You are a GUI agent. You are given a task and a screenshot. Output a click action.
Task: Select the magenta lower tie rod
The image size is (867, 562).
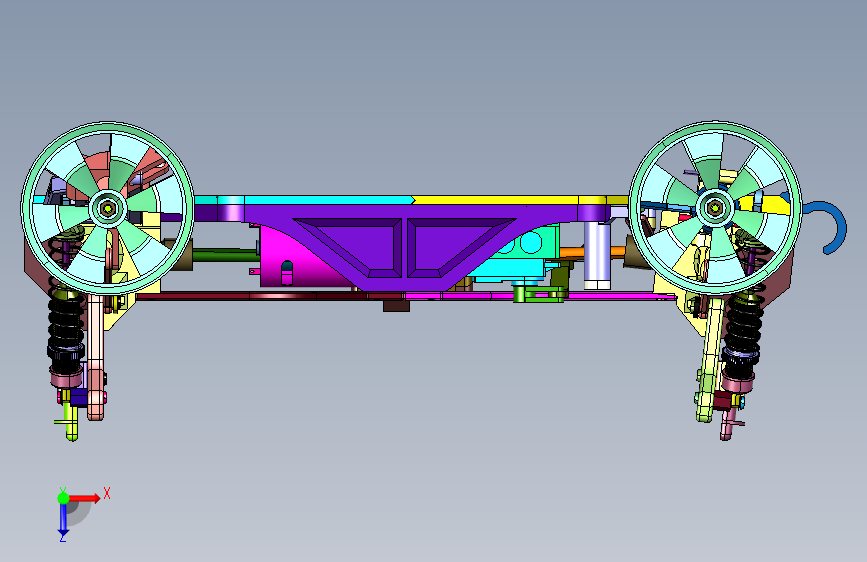click(542, 297)
